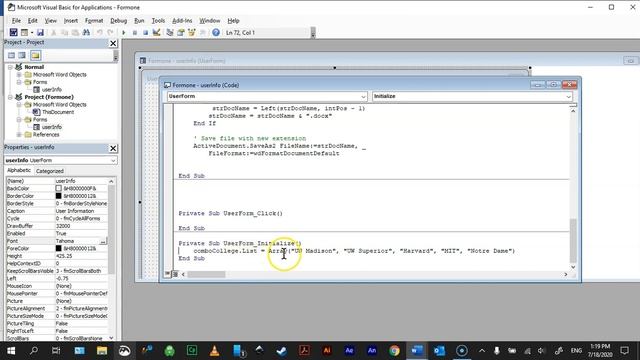Open the Windows Start menu
The image size is (640, 360).
pyautogui.click(x=11, y=351)
